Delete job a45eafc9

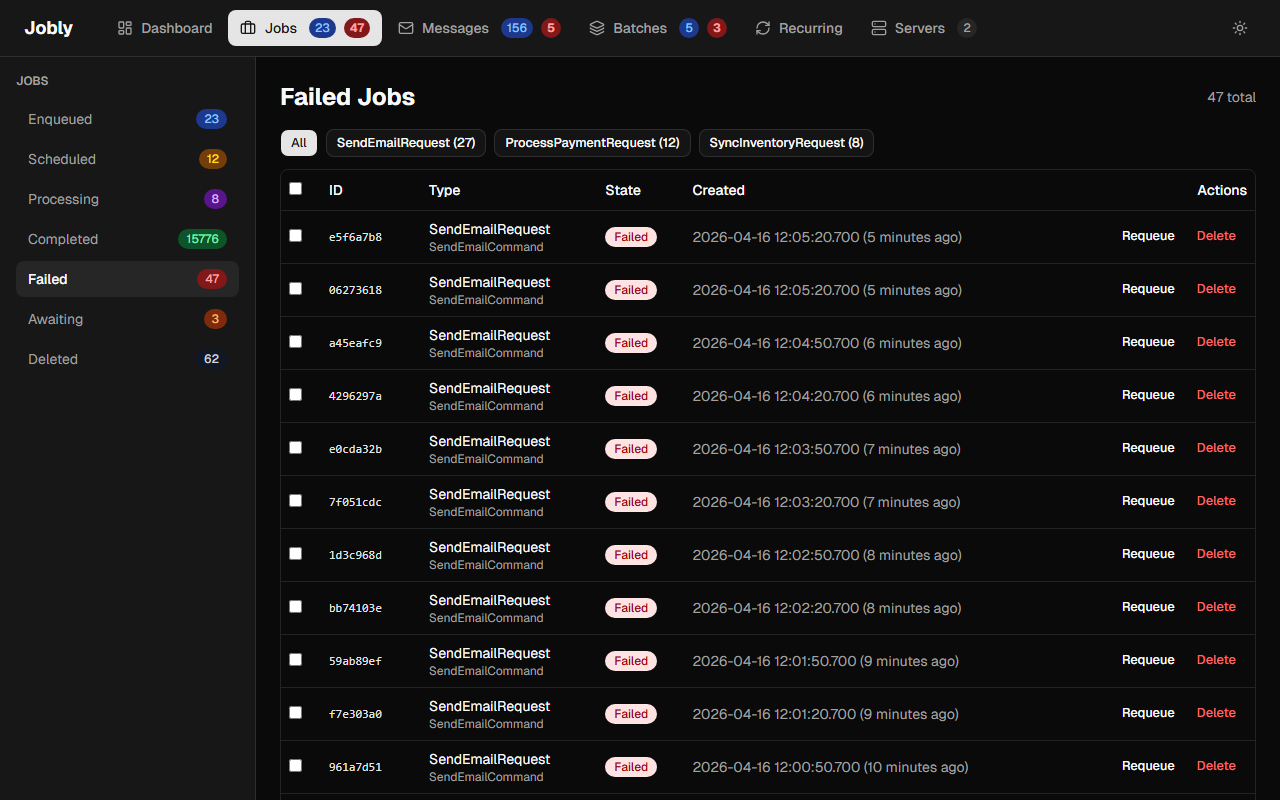pos(1216,342)
